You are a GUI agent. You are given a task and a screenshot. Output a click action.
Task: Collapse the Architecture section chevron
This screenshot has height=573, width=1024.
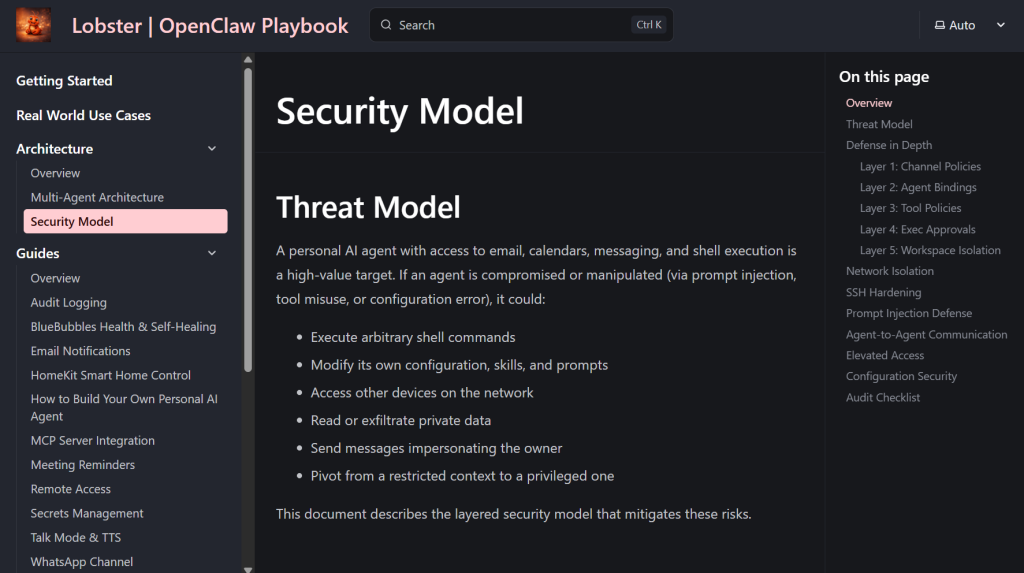212,149
